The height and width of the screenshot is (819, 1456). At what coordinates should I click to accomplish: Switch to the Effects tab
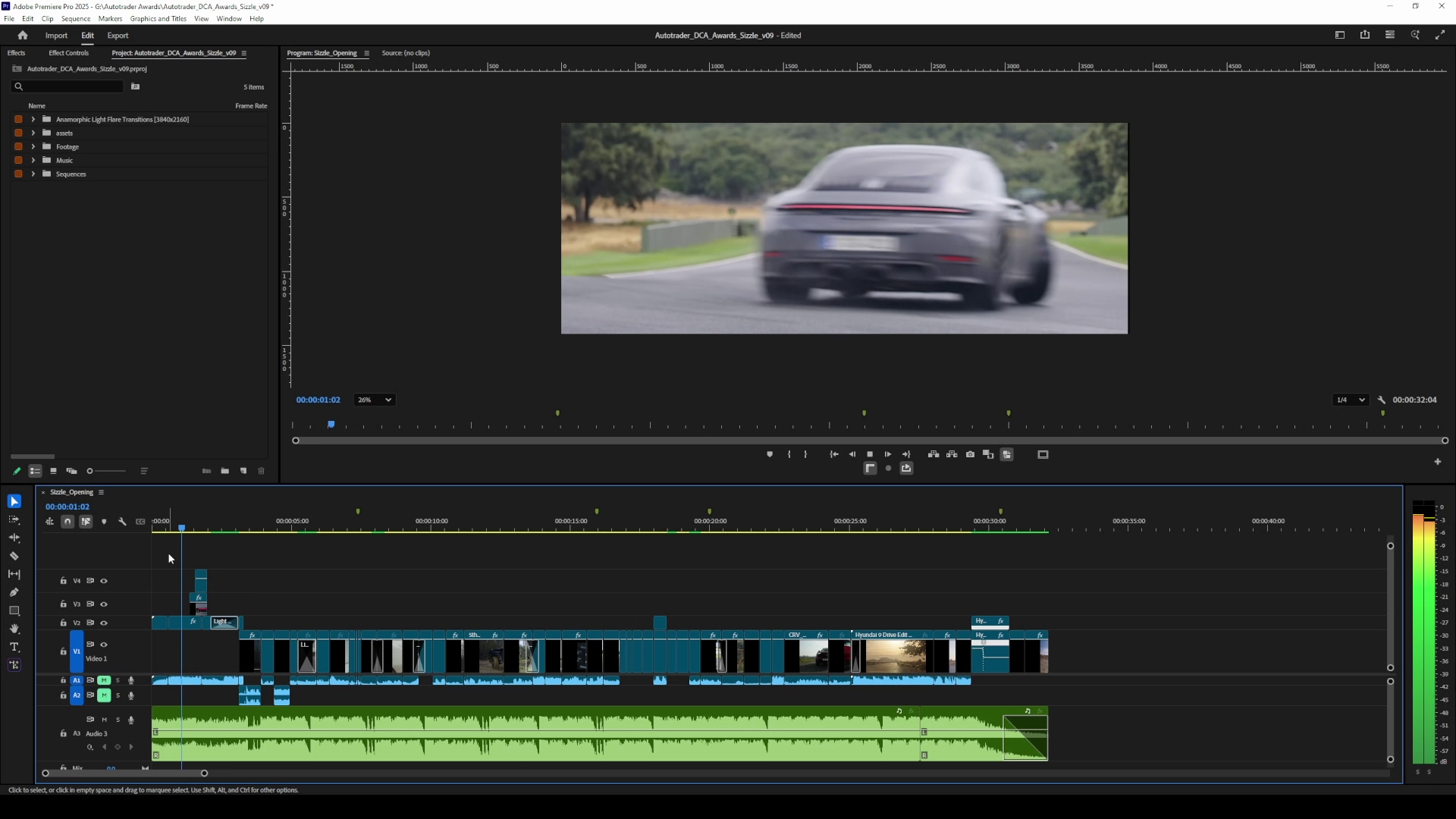coord(16,53)
